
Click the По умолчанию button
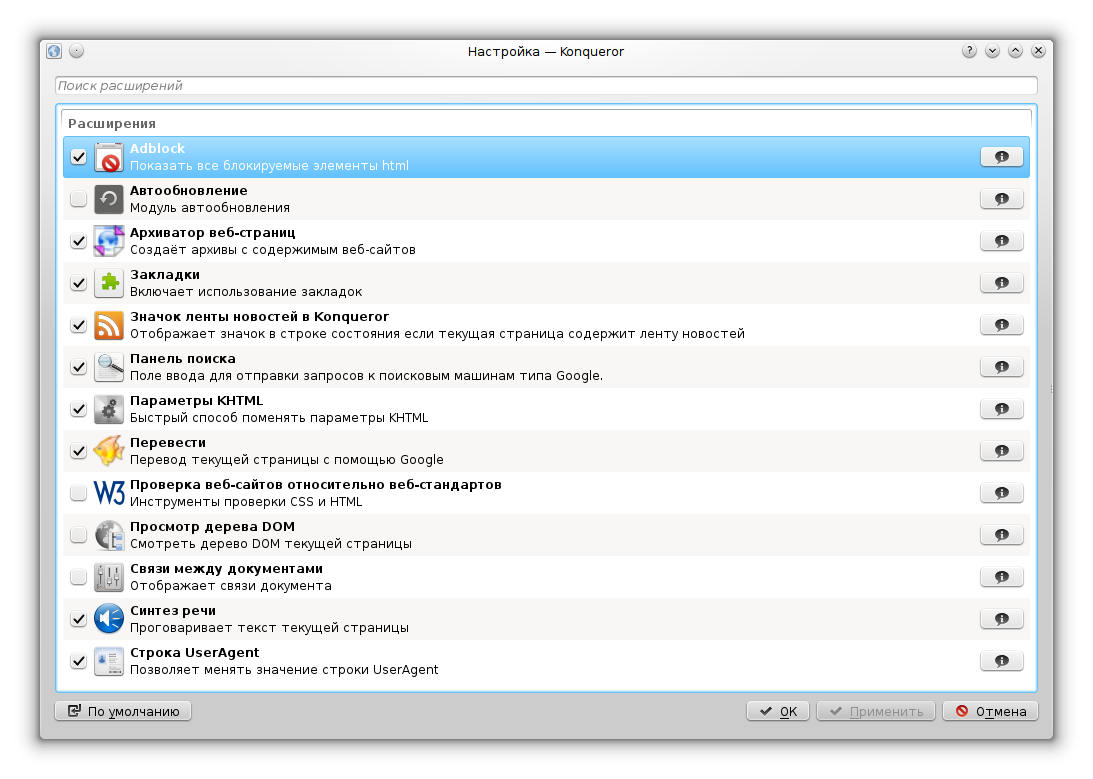[x=122, y=710]
